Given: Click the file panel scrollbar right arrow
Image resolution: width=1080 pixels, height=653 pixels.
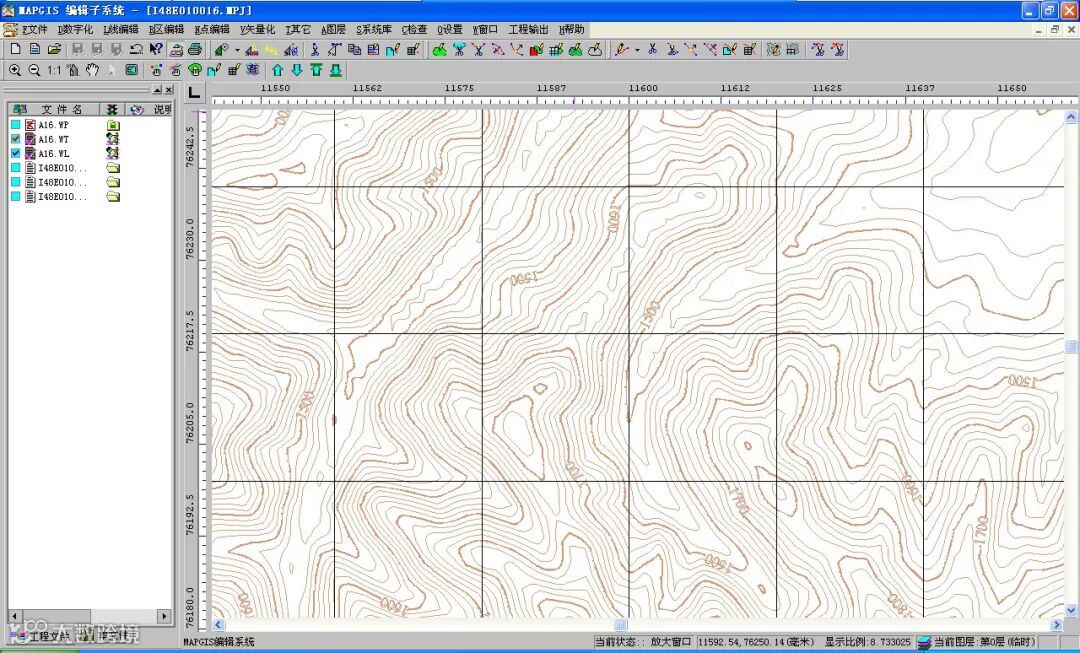Looking at the screenshot, I should (x=164, y=616).
